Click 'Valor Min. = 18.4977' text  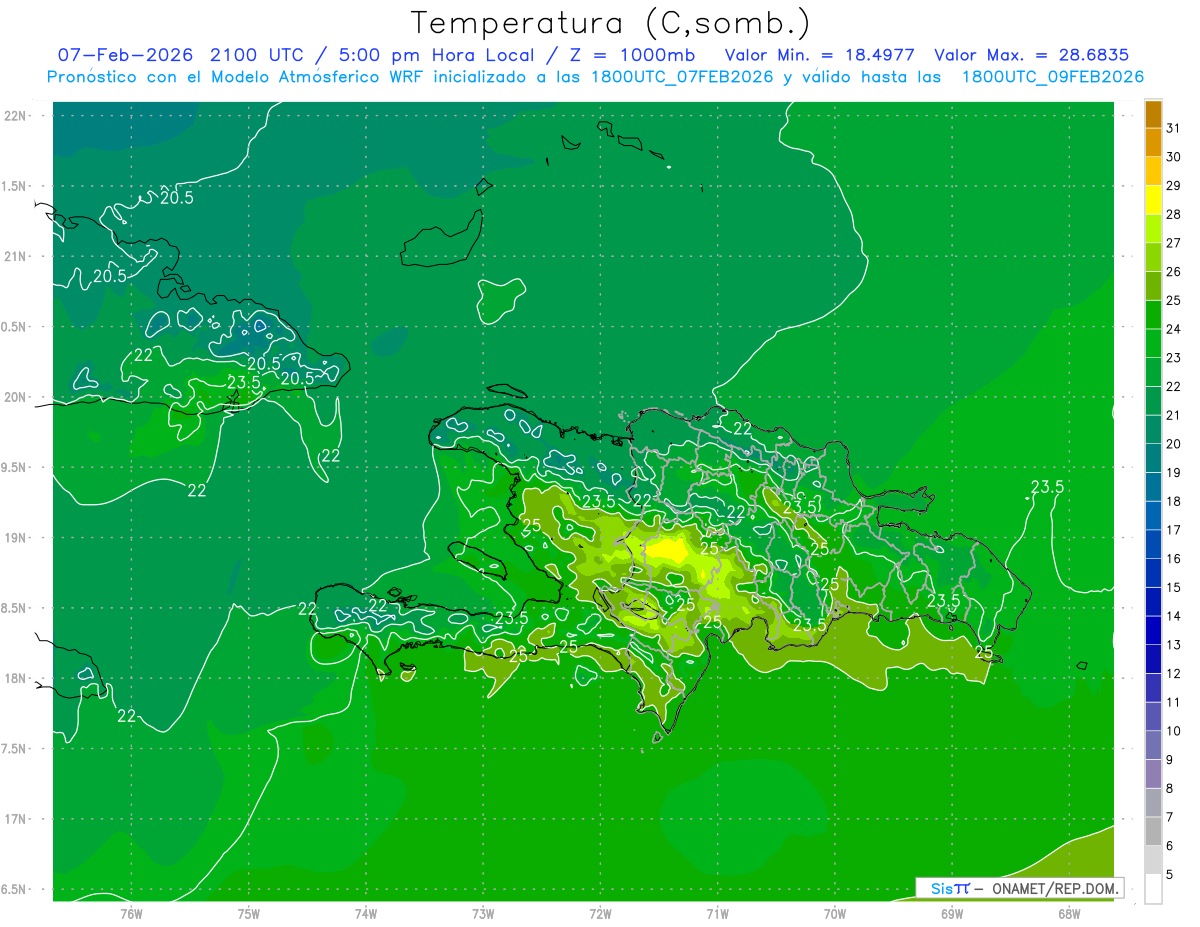820,55
